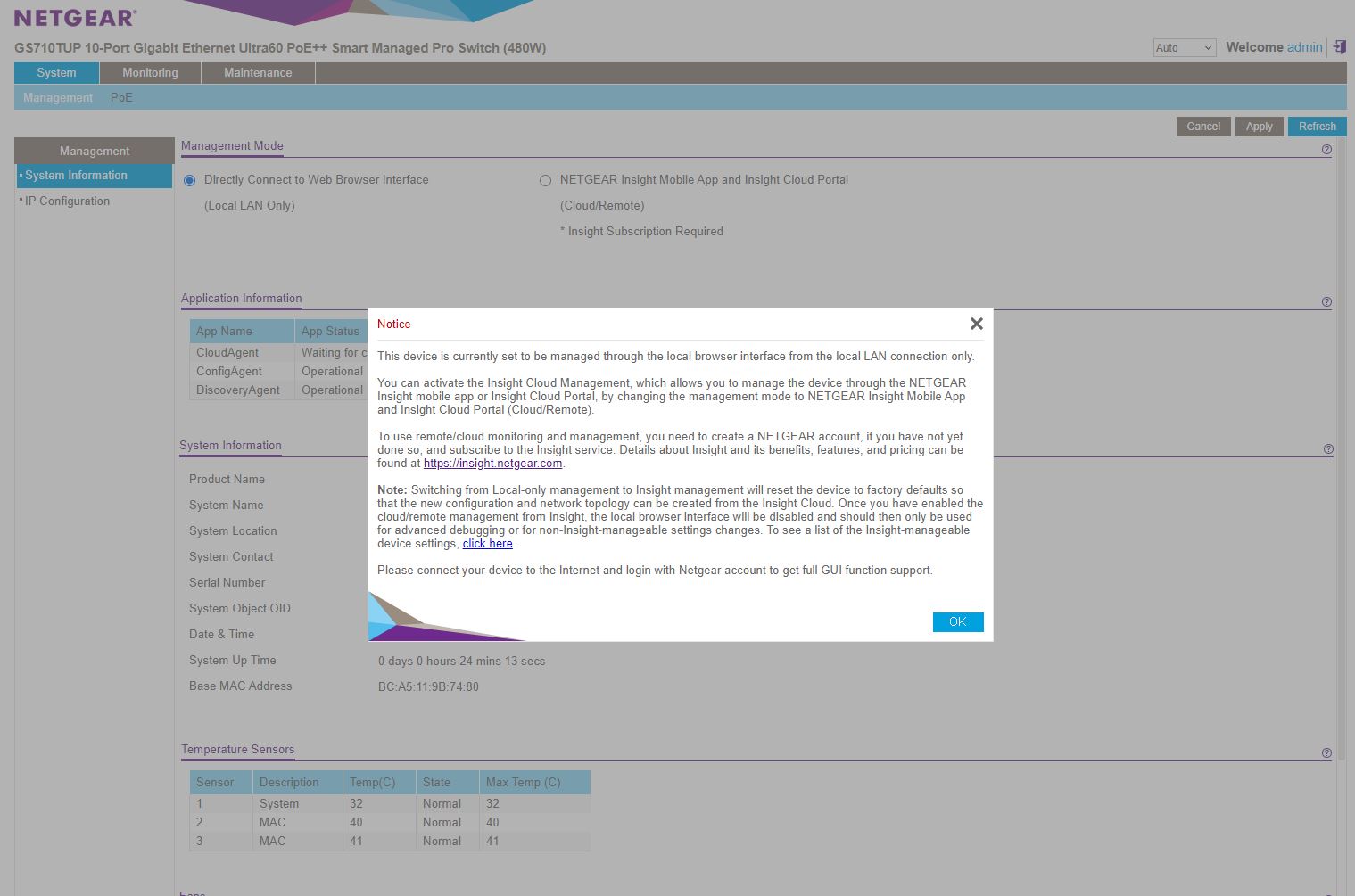The width and height of the screenshot is (1355, 896).
Task: Open help for System Information section
Action: click(1328, 449)
